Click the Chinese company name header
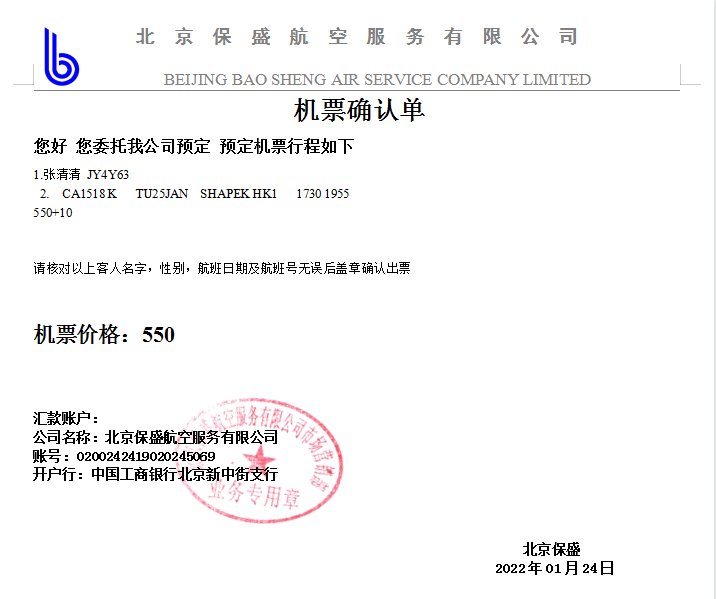 [x=357, y=38]
